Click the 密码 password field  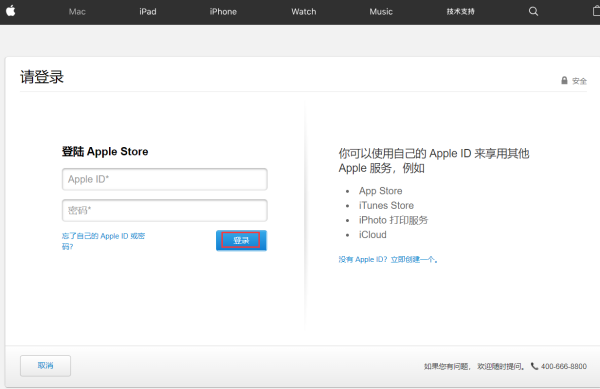pos(165,210)
